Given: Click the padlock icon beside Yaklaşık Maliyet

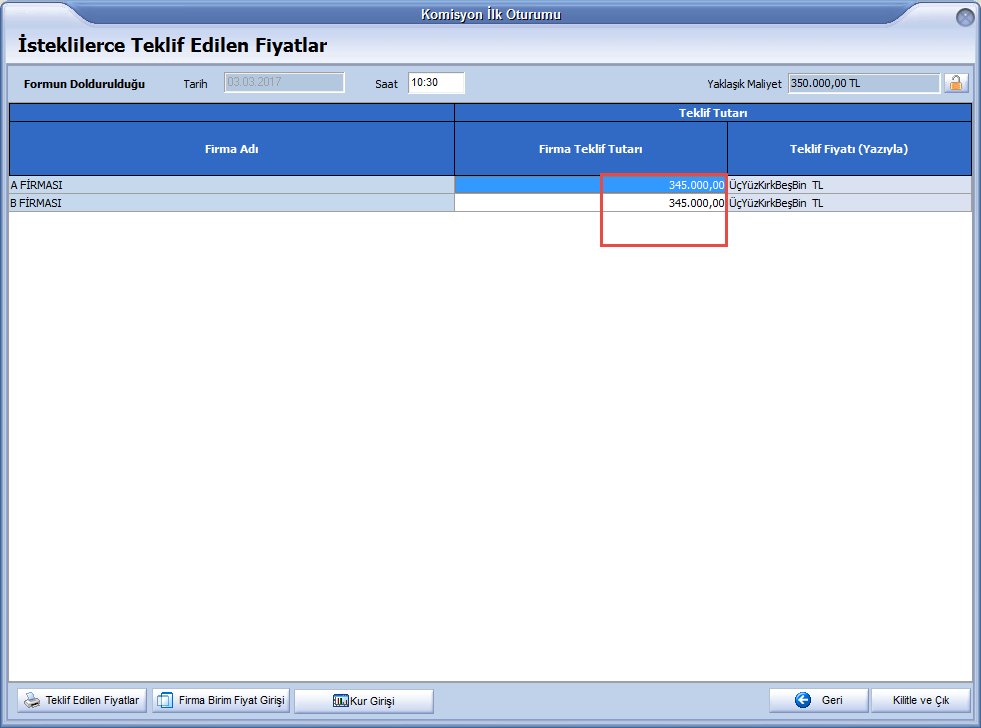Looking at the screenshot, I should click(x=956, y=83).
